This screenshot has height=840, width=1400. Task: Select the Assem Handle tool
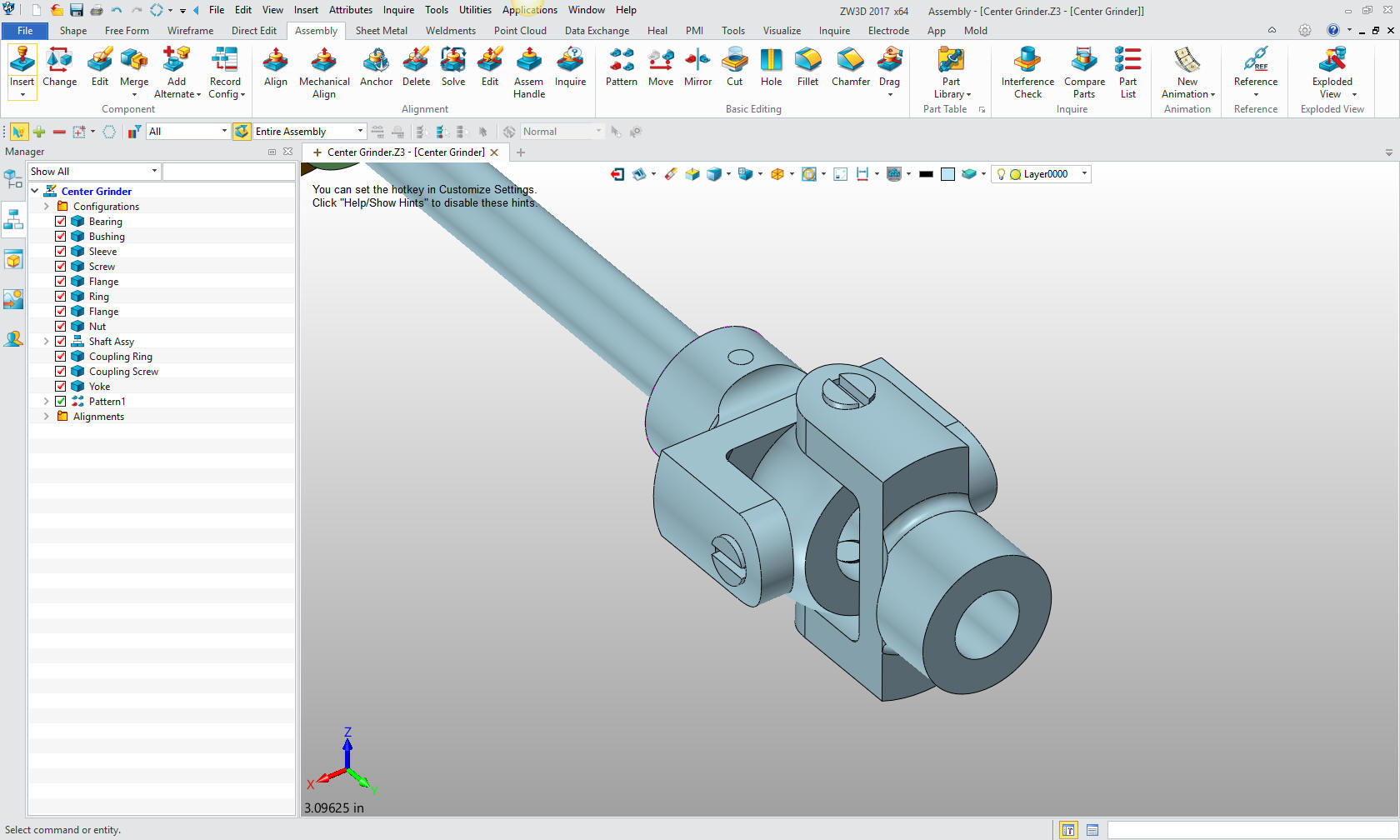(529, 73)
